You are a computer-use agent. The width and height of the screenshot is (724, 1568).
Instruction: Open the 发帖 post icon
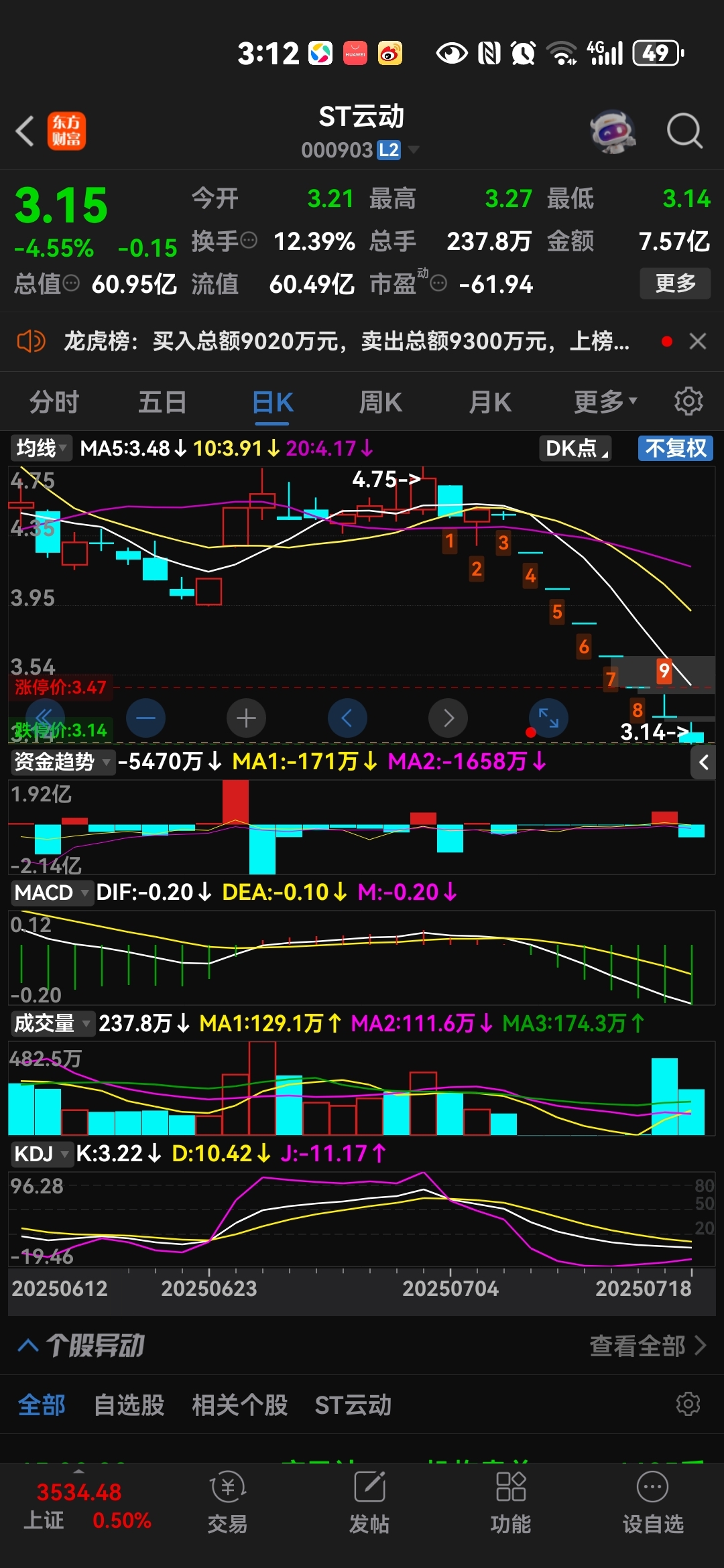369,1503
